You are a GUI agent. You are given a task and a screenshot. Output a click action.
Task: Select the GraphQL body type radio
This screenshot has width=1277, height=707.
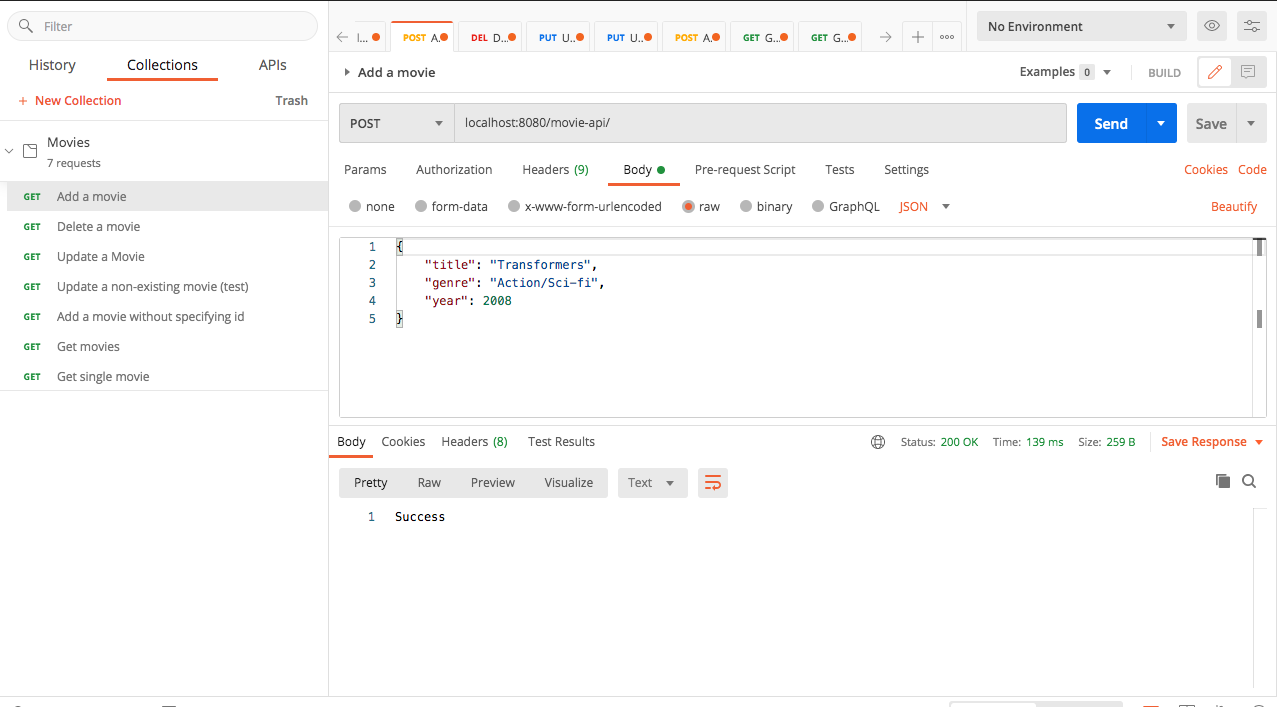coord(818,207)
